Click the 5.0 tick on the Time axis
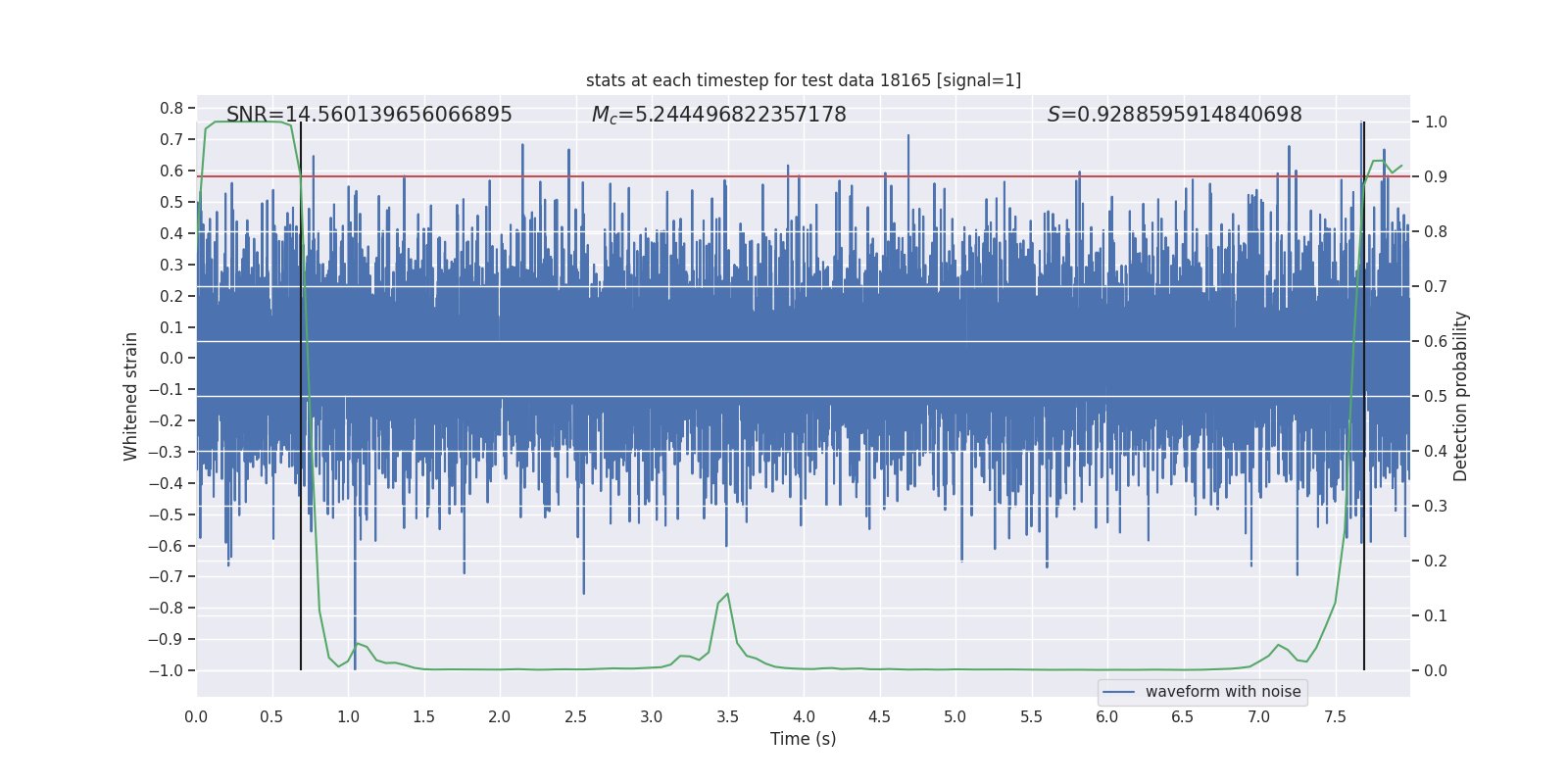1568x784 pixels. (955, 716)
